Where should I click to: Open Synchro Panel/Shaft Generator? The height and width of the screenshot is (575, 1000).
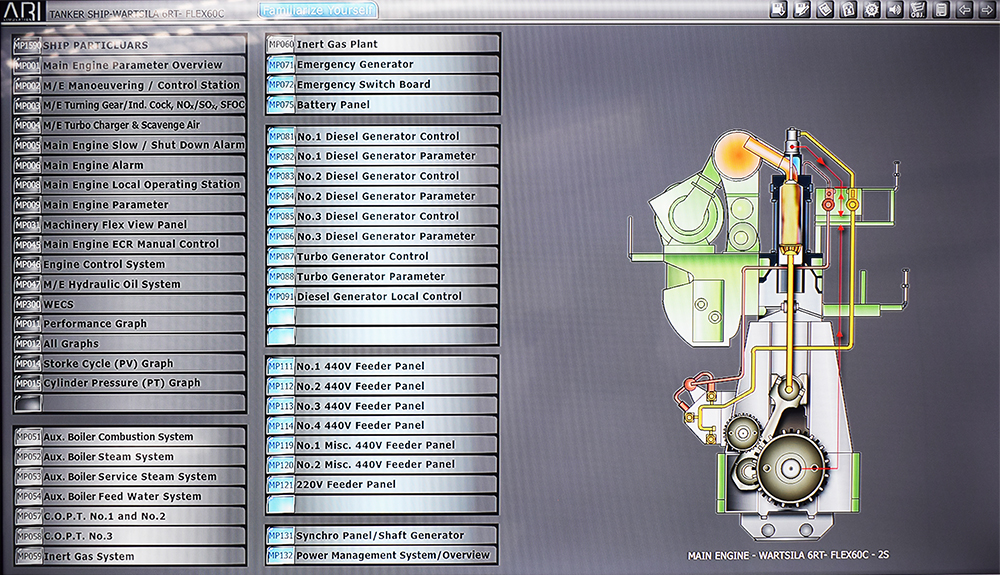tap(383, 535)
